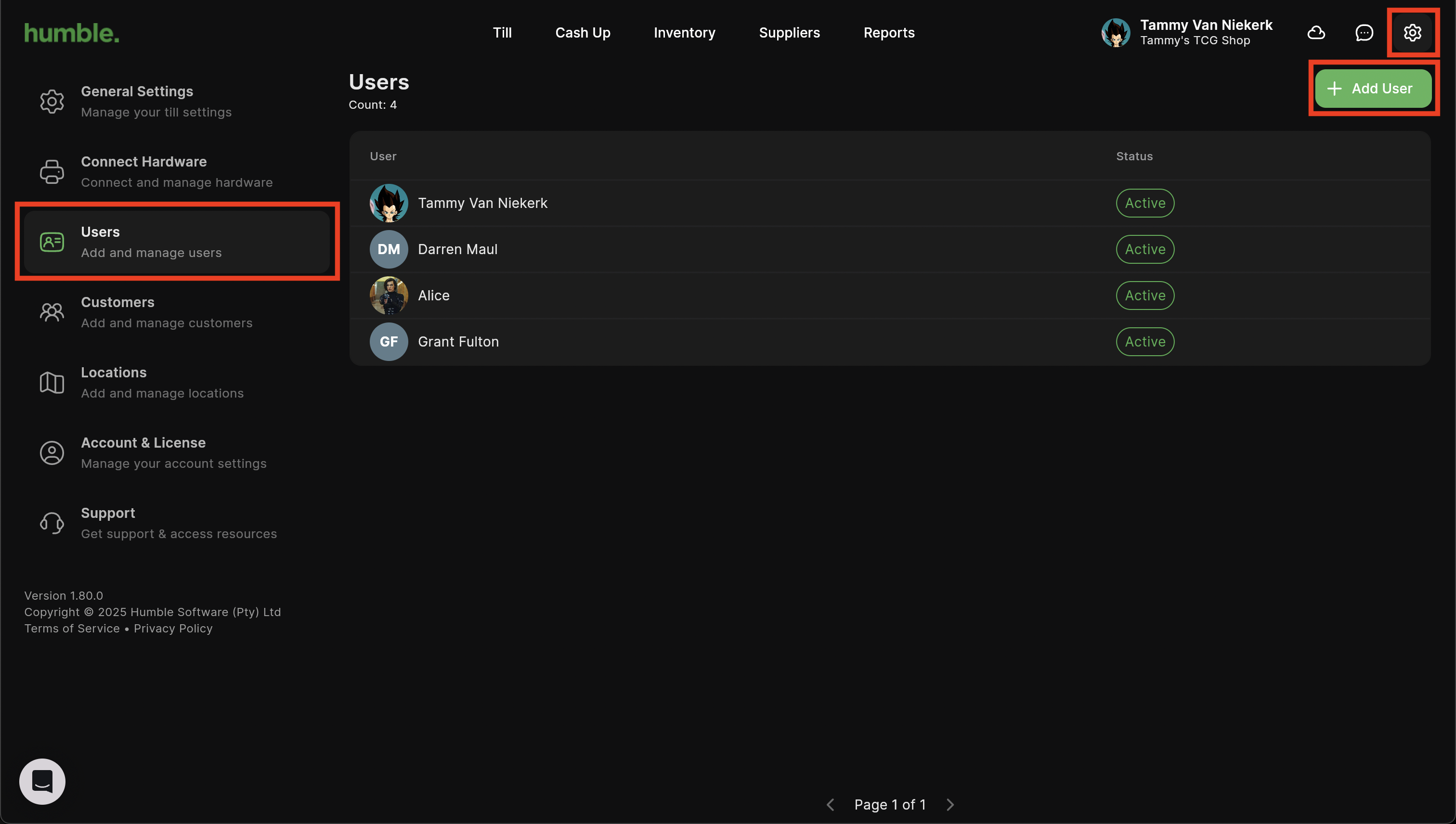This screenshot has width=1456, height=824.
Task: Open the chat messages icon
Action: click(x=1364, y=33)
